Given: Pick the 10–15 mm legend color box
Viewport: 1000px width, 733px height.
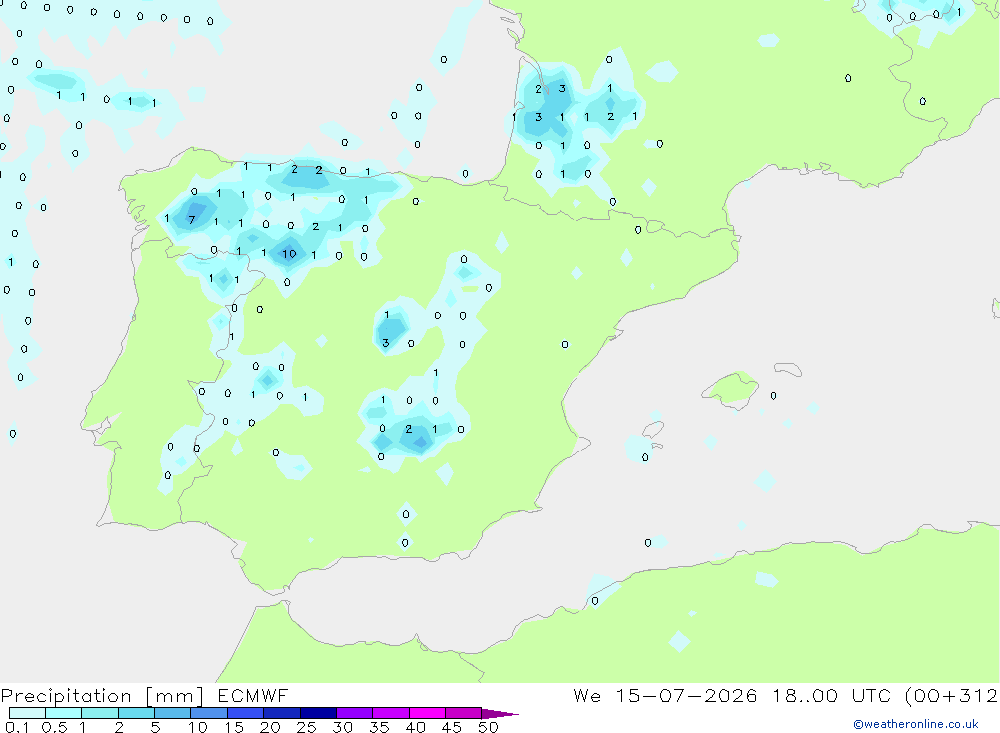Looking at the screenshot, I should tap(209, 713).
